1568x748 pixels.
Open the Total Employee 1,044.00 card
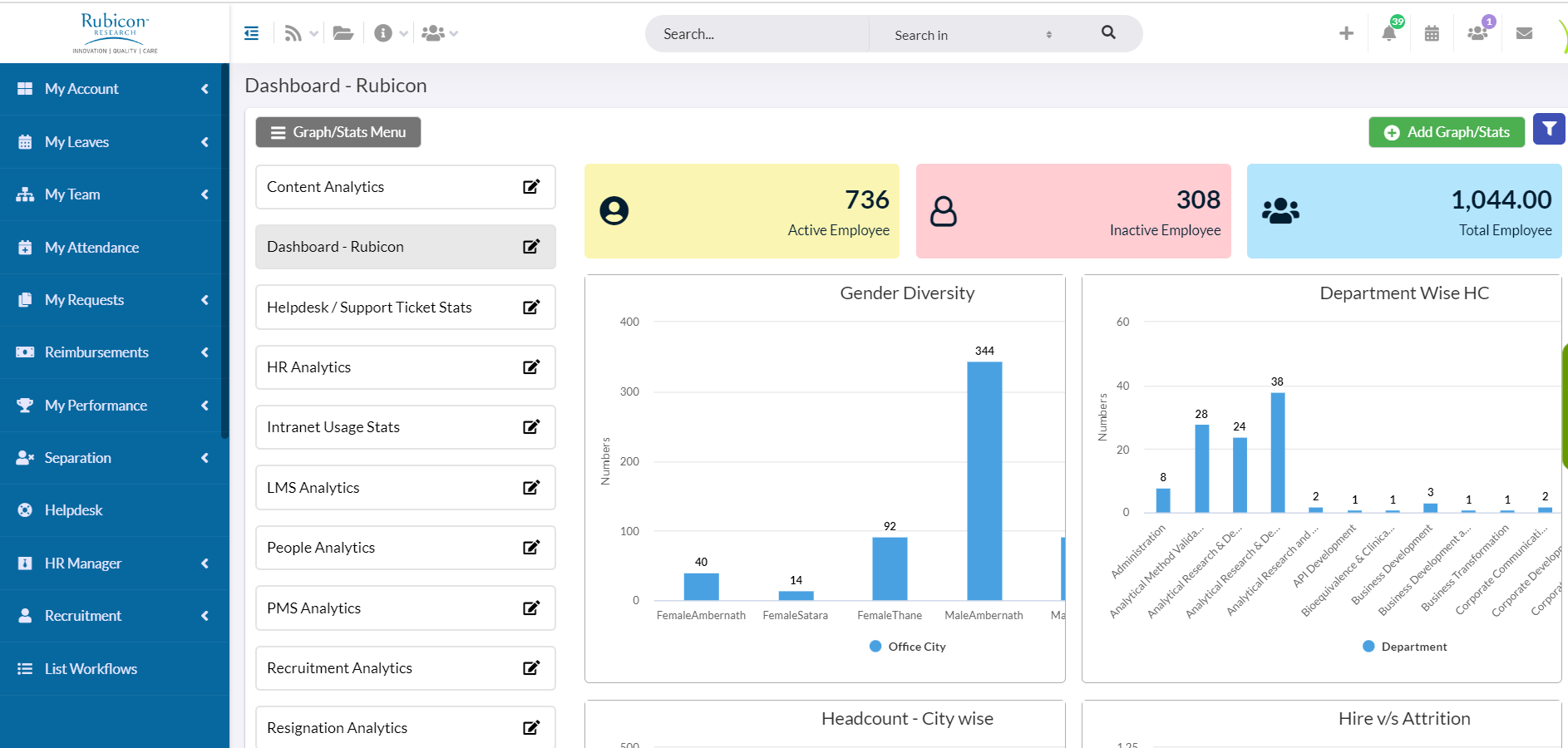click(1404, 211)
